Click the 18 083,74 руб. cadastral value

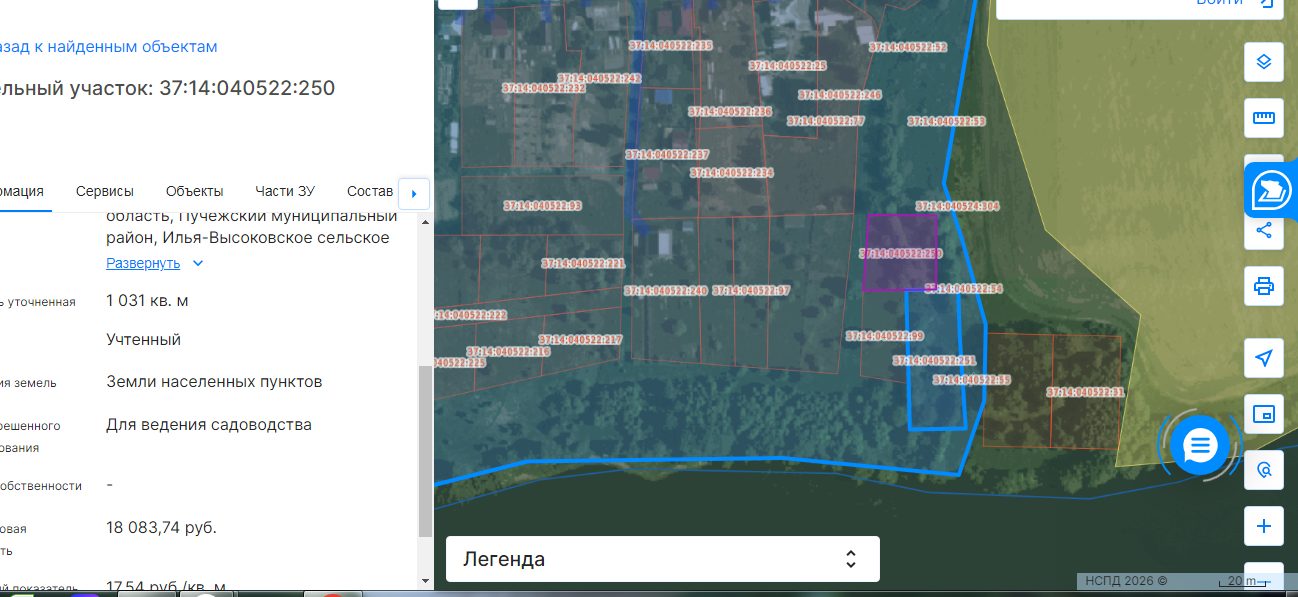(x=161, y=527)
